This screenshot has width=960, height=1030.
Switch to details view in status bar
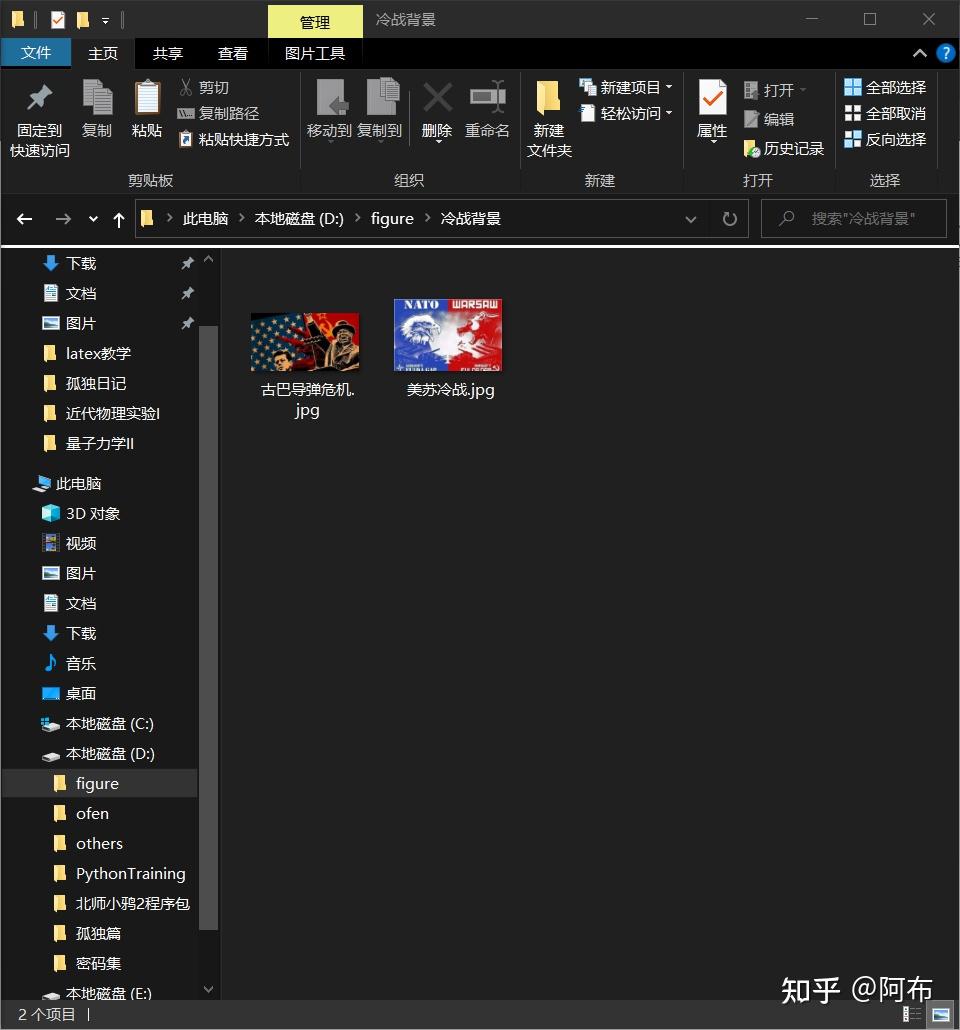[912, 1014]
